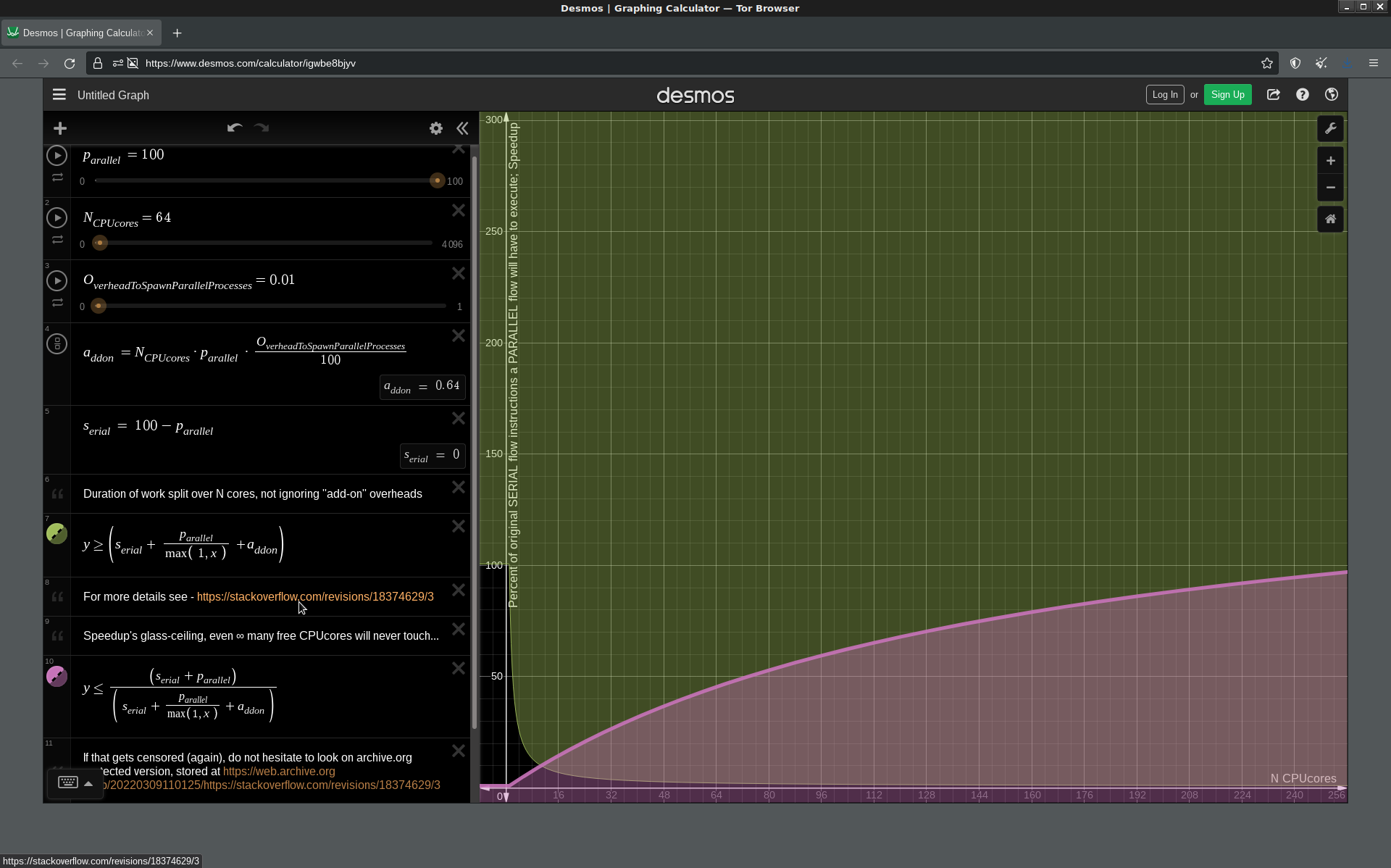Undo the last edit

pyautogui.click(x=235, y=128)
